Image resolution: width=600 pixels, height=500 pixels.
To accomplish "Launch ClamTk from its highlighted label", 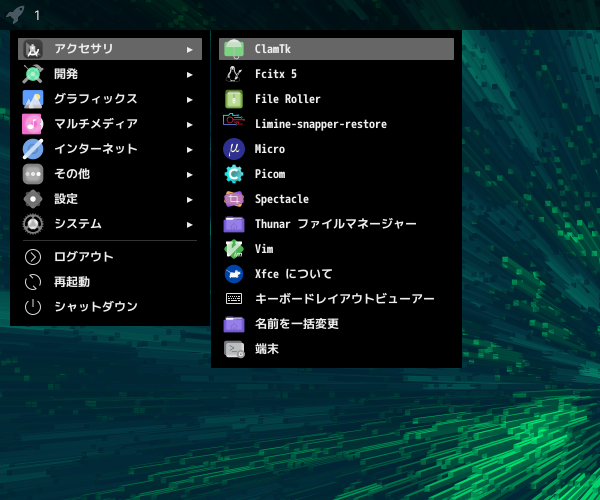I will tap(273, 49).
